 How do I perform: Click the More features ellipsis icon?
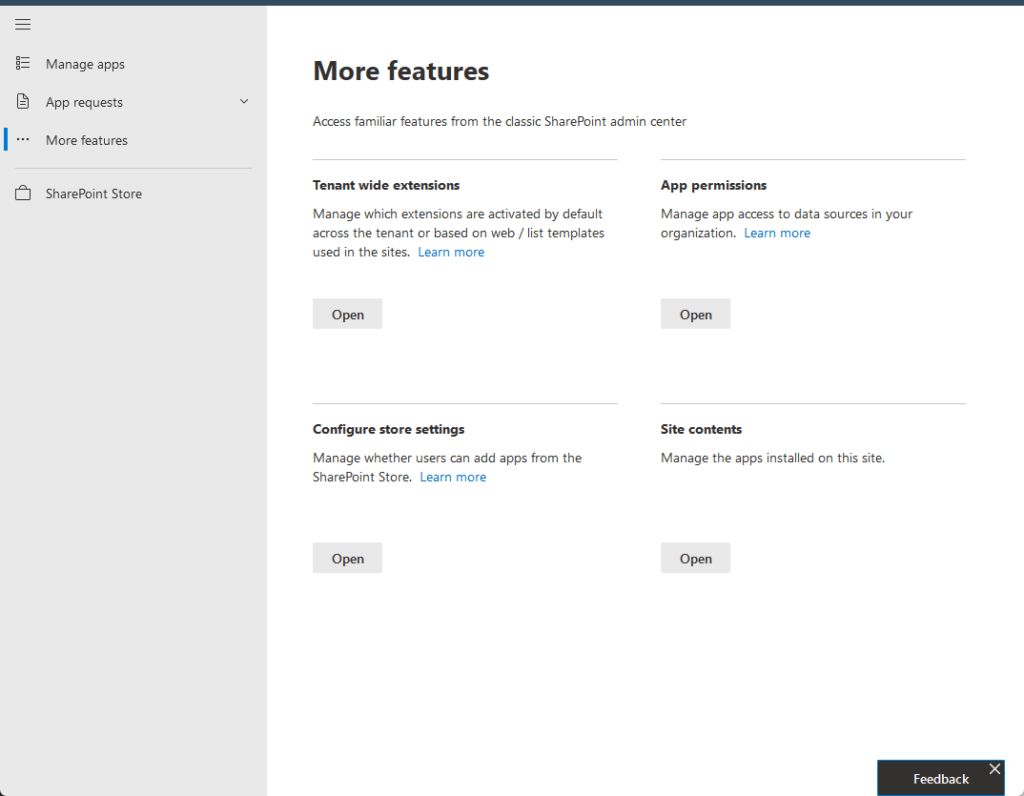coord(23,139)
